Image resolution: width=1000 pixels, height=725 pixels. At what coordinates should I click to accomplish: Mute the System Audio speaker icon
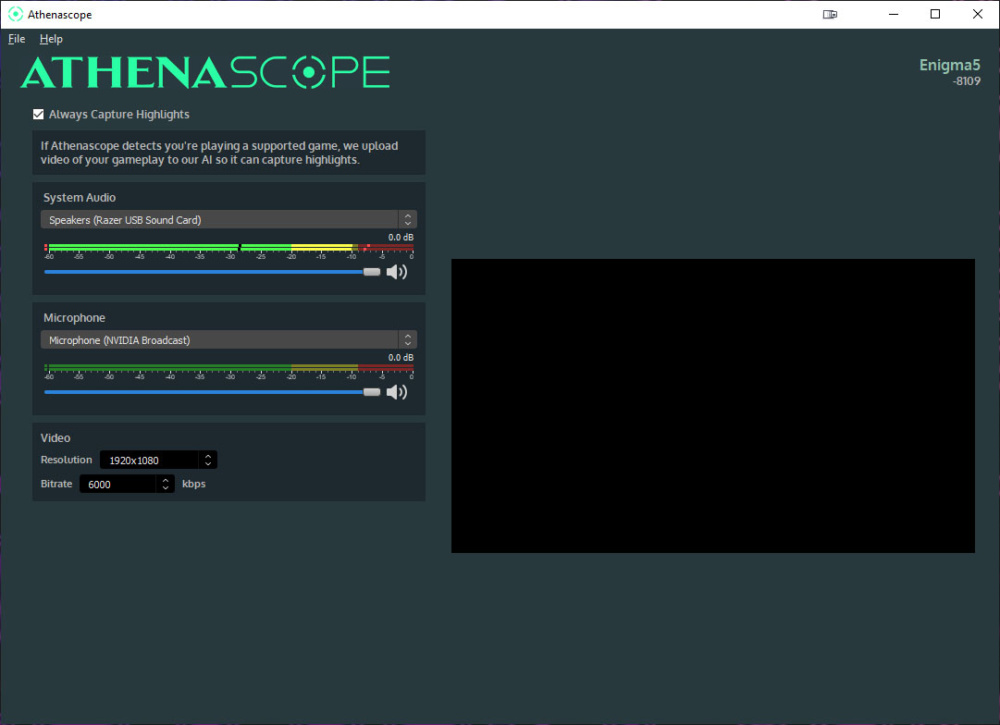coord(397,272)
